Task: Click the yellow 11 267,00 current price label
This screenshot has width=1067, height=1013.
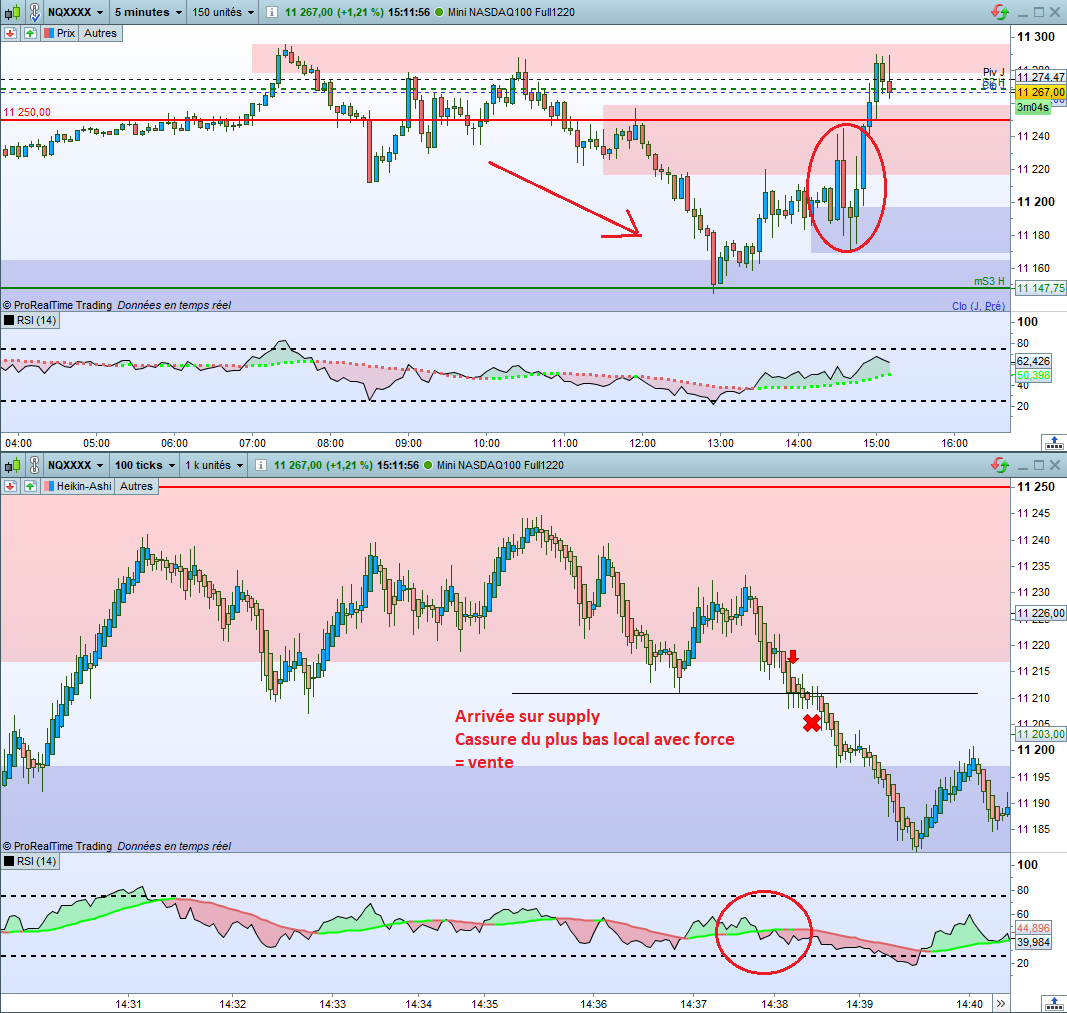Action: pyautogui.click(x=1040, y=93)
